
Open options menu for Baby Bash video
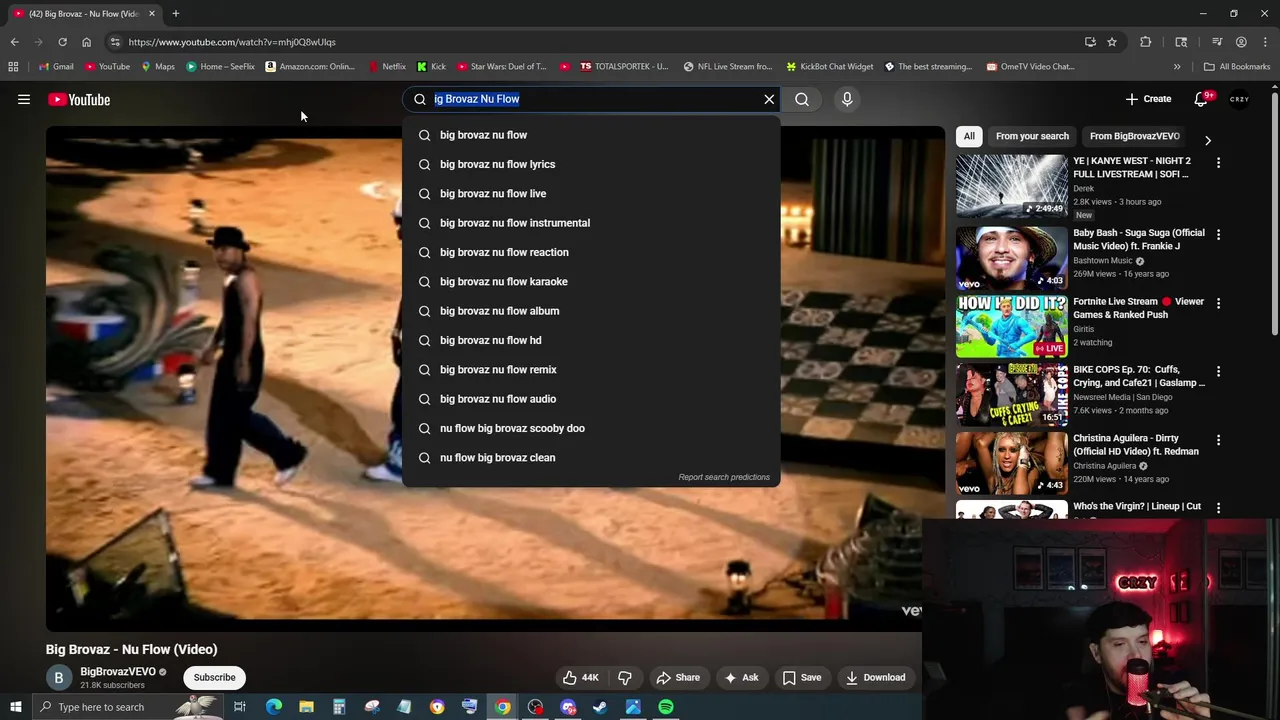point(1218,234)
